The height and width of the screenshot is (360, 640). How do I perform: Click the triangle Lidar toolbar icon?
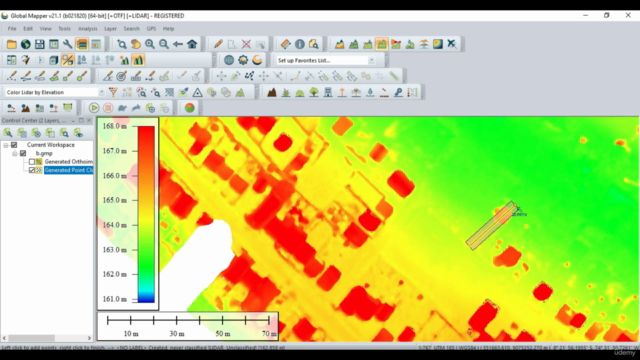point(198,92)
